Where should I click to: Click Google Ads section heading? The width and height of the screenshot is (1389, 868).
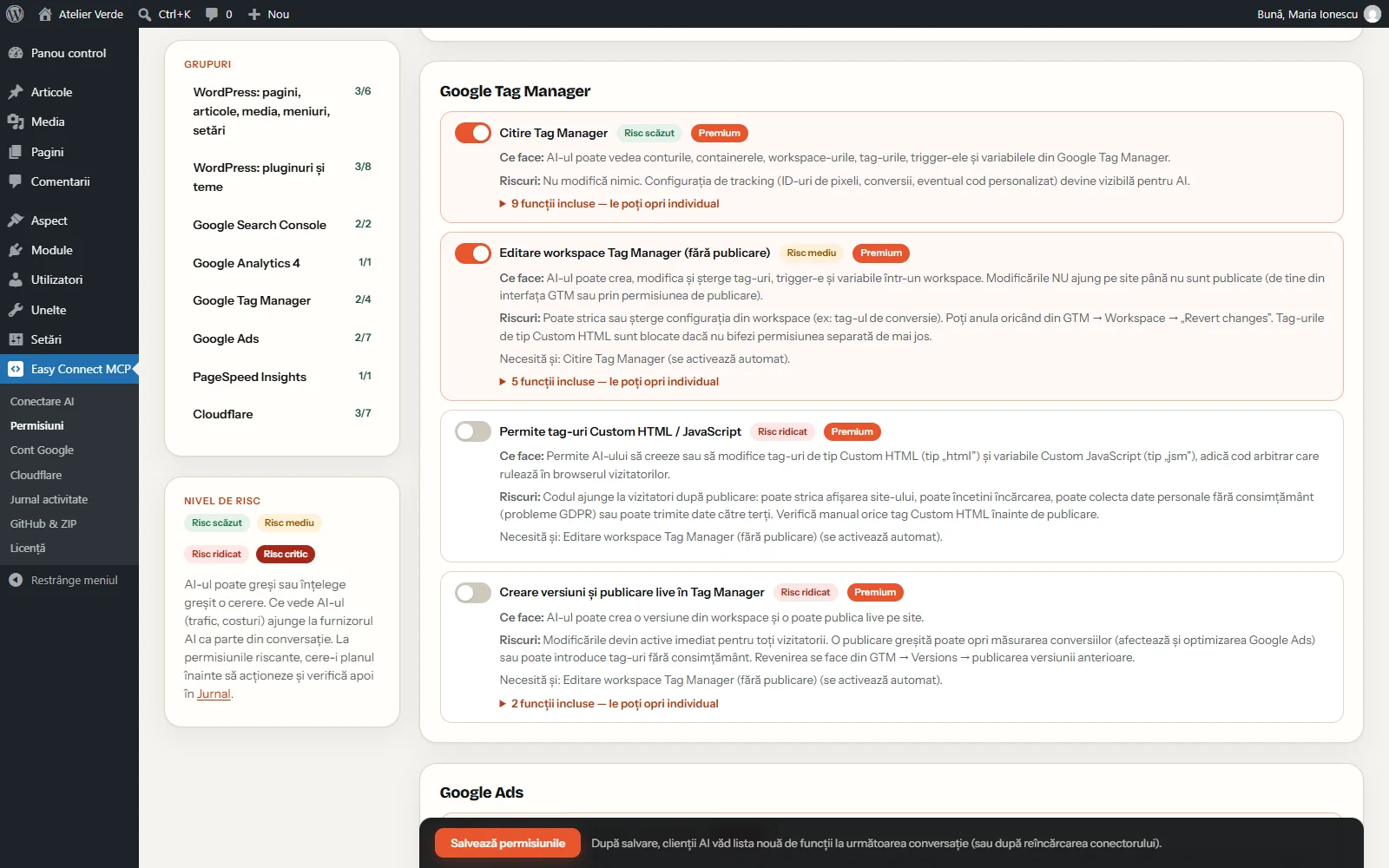[x=481, y=792]
